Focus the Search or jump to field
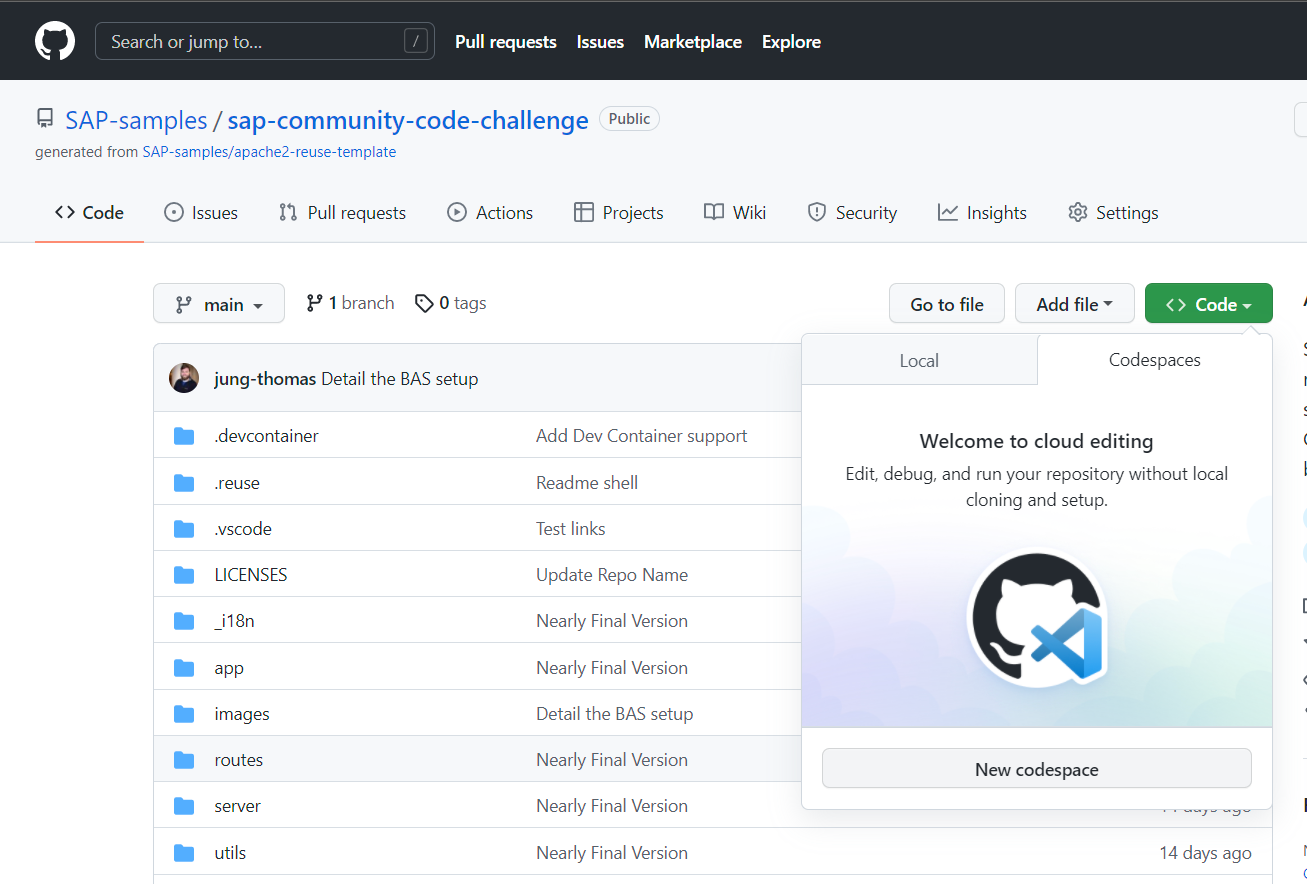This screenshot has height=884, width=1307. coord(265,42)
